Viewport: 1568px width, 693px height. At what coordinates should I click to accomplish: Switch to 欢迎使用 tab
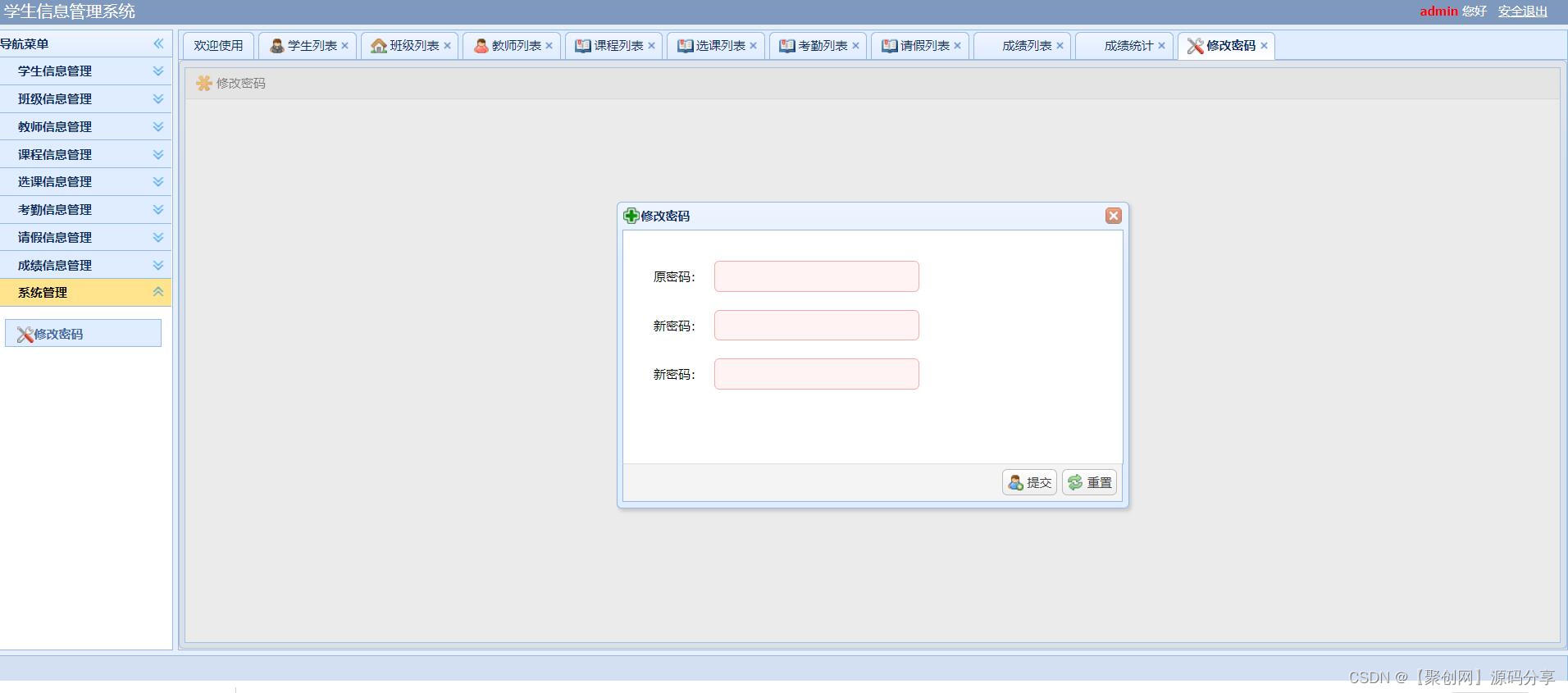coord(218,46)
